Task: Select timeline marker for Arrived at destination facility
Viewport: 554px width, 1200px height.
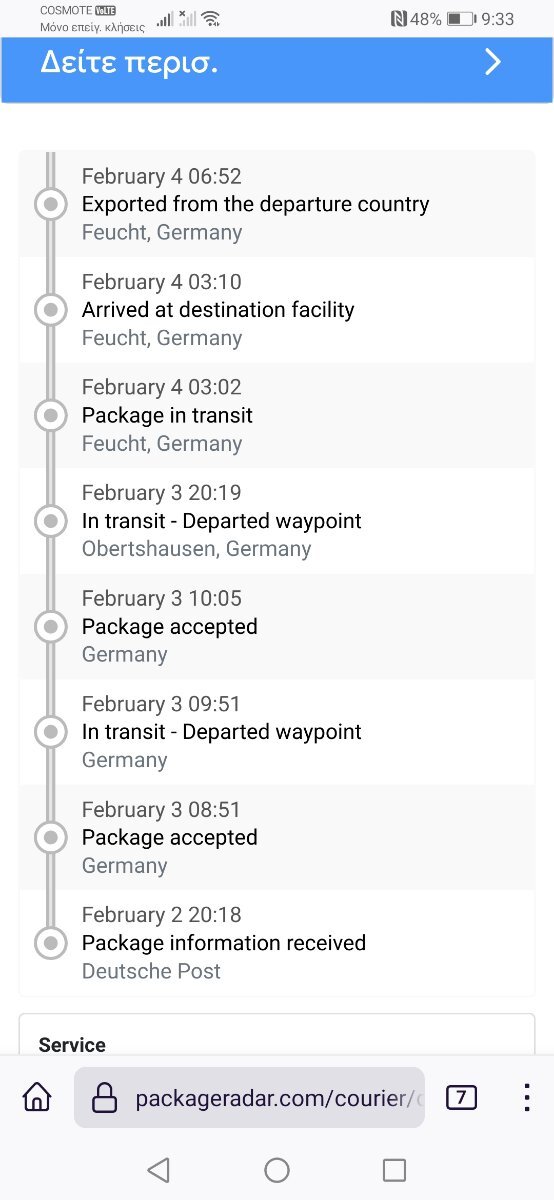Action: [x=50, y=310]
